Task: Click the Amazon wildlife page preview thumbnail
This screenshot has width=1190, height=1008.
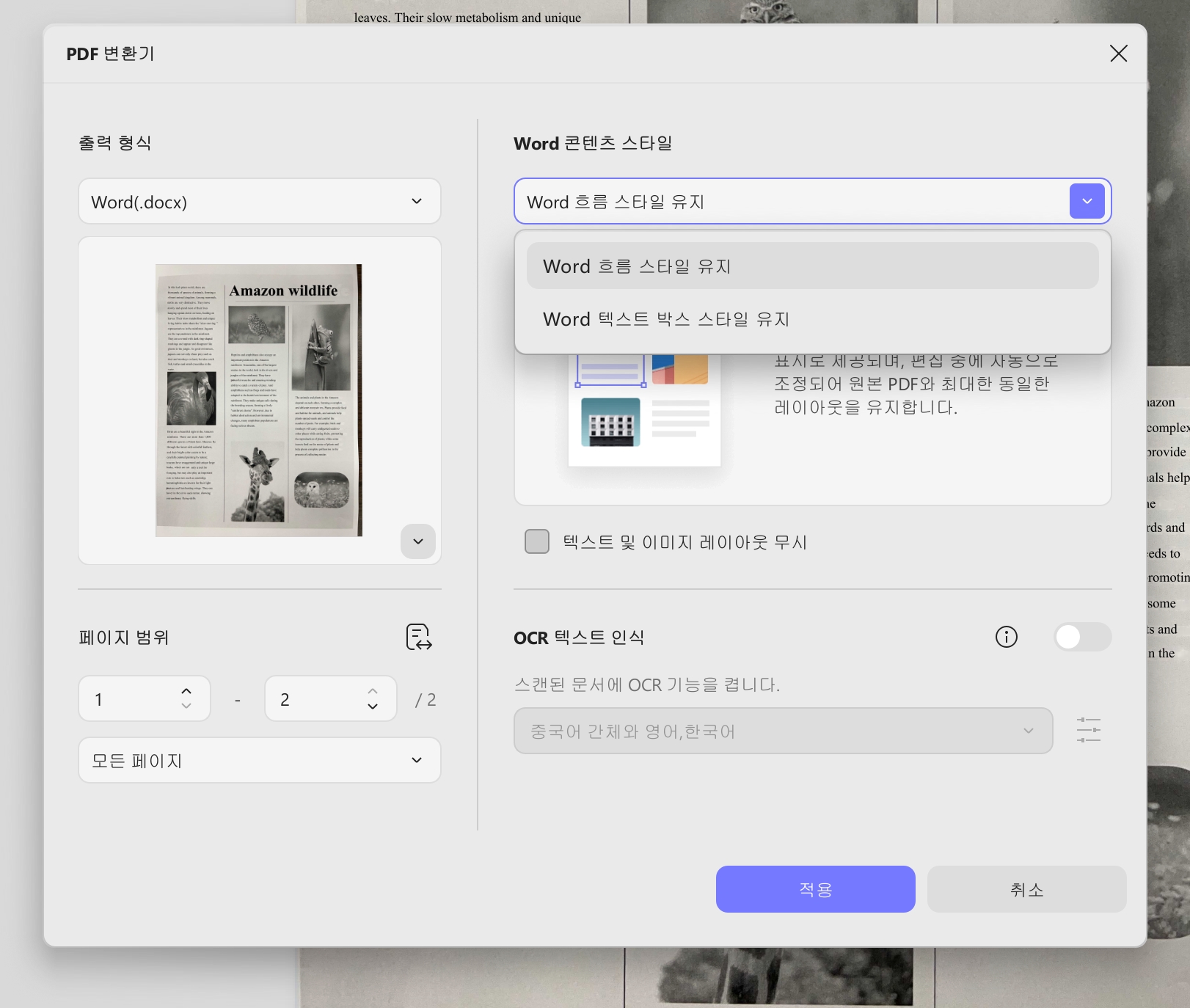Action: click(x=259, y=401)
